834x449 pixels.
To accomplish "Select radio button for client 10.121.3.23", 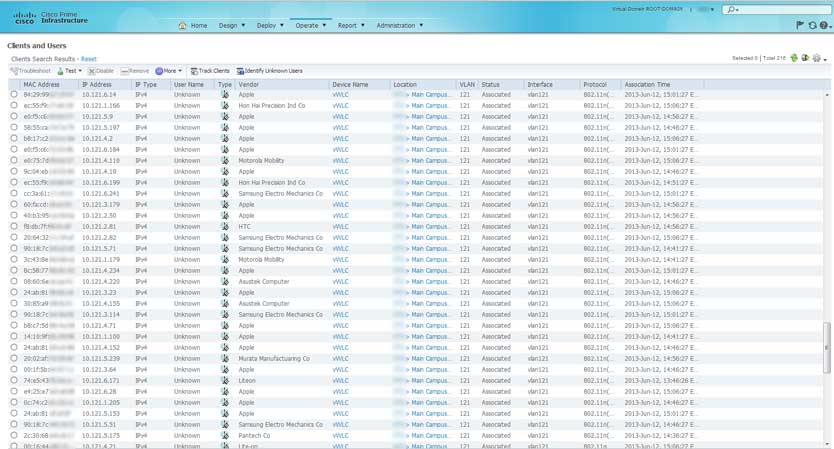I will click(x=14, y=292).
